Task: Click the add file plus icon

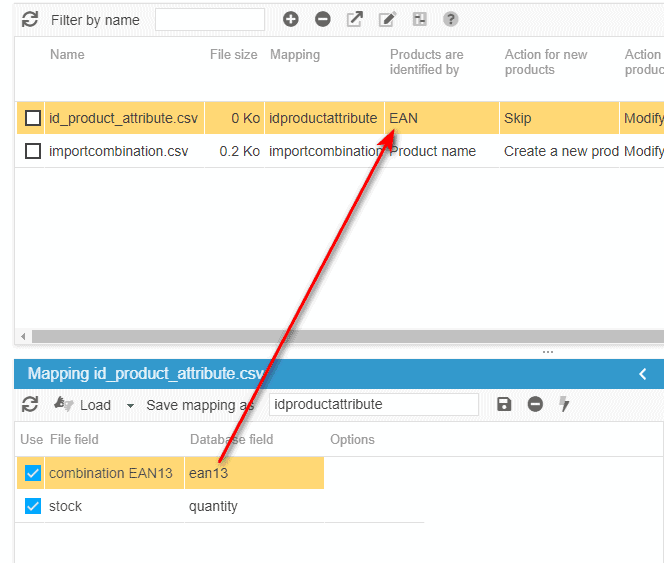Action: click(x=291, y=19)
